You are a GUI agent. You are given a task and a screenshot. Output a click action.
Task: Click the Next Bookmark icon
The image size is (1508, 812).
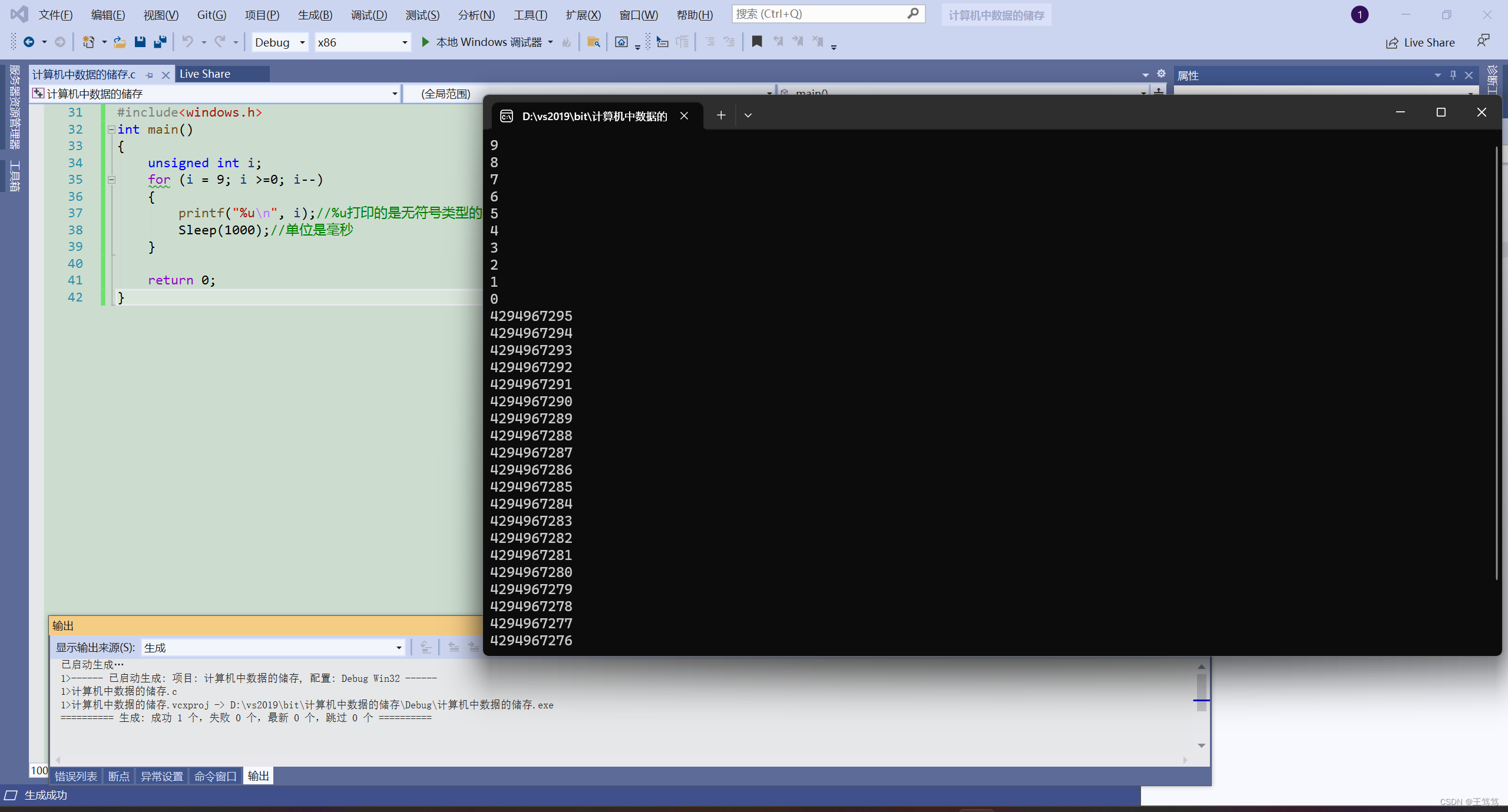pos(798,41)
